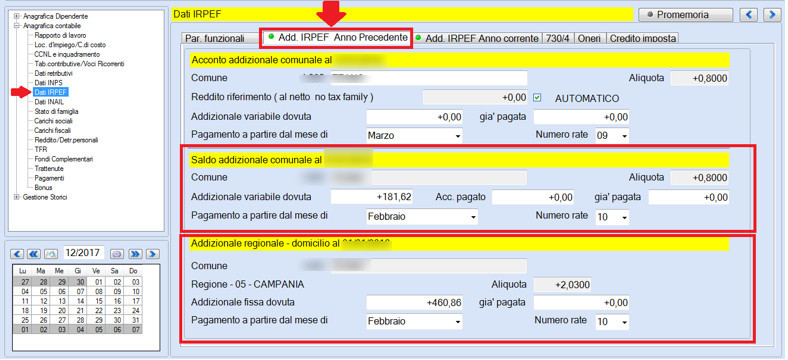Open the Oneri tab
Image resolution: width=788 pixels, height=360 pixels.
tap(589, 38)
